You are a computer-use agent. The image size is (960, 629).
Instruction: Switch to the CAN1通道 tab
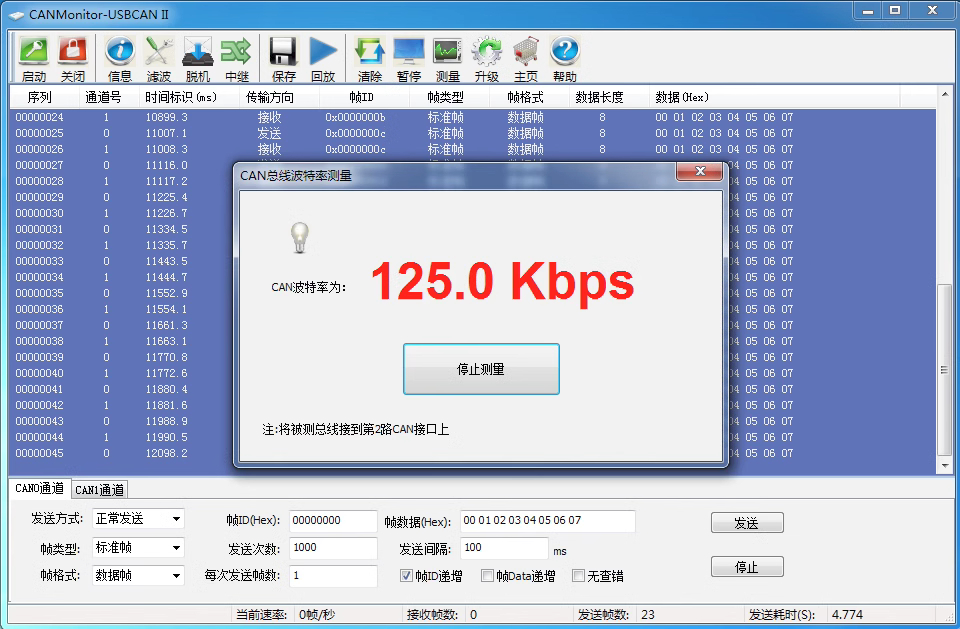point(100,490)
